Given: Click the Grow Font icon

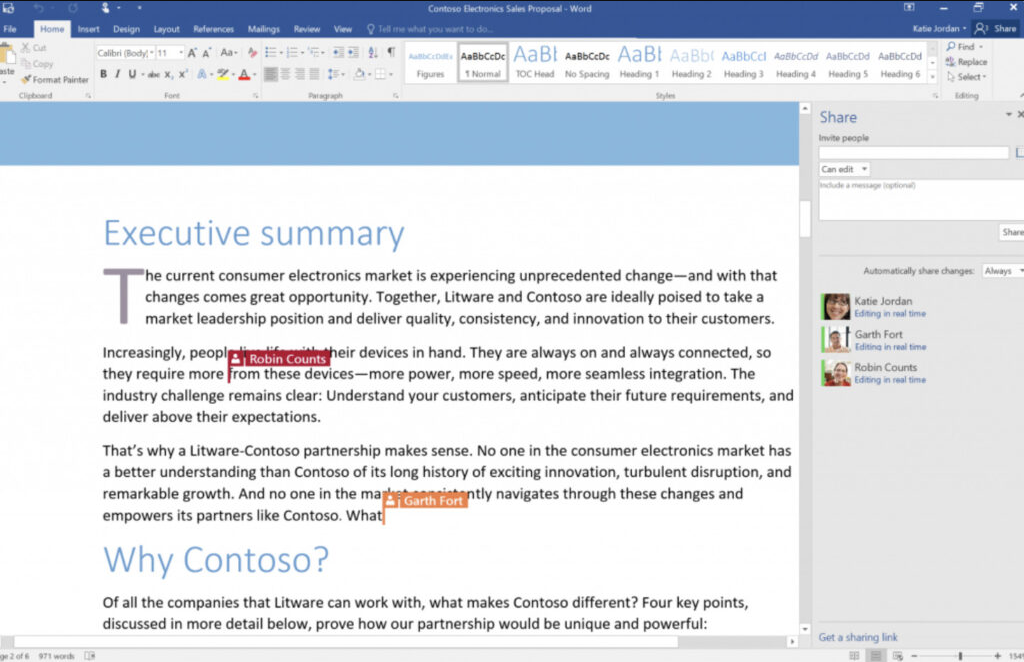Looking at the screenshot, I should [192, 53].
